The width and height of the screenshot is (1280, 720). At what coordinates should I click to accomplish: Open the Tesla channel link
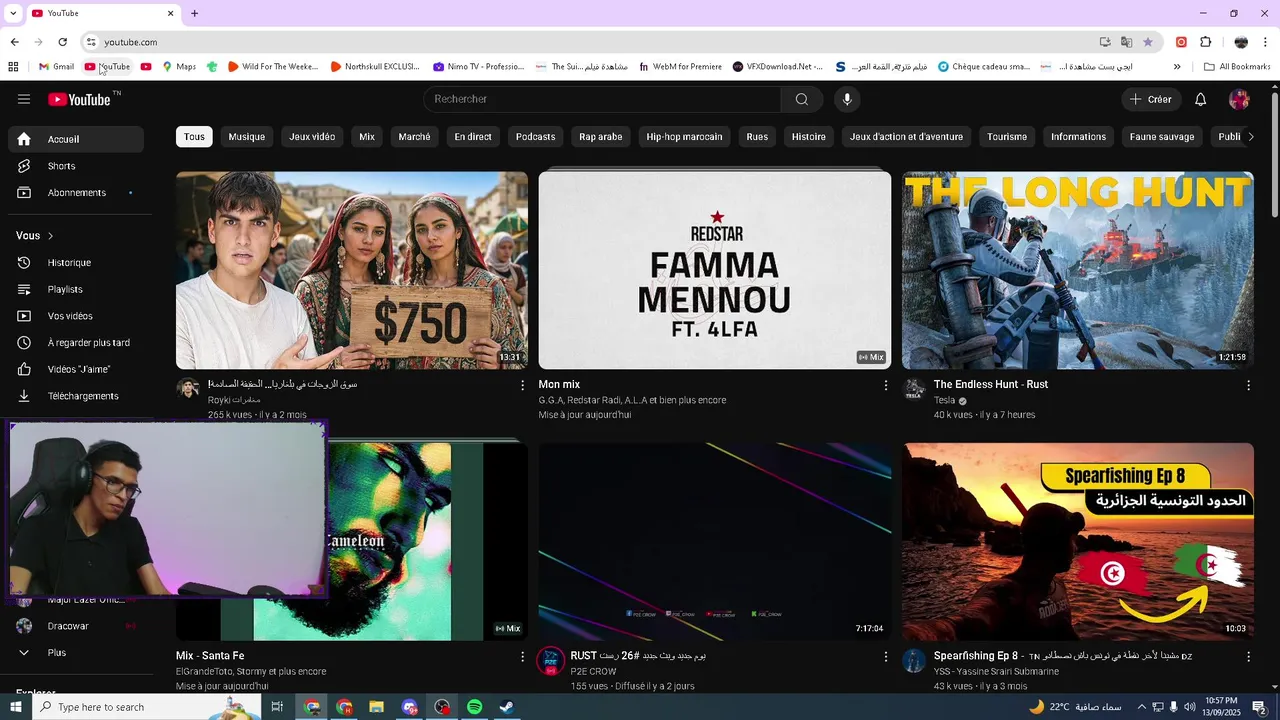point(944,400)
